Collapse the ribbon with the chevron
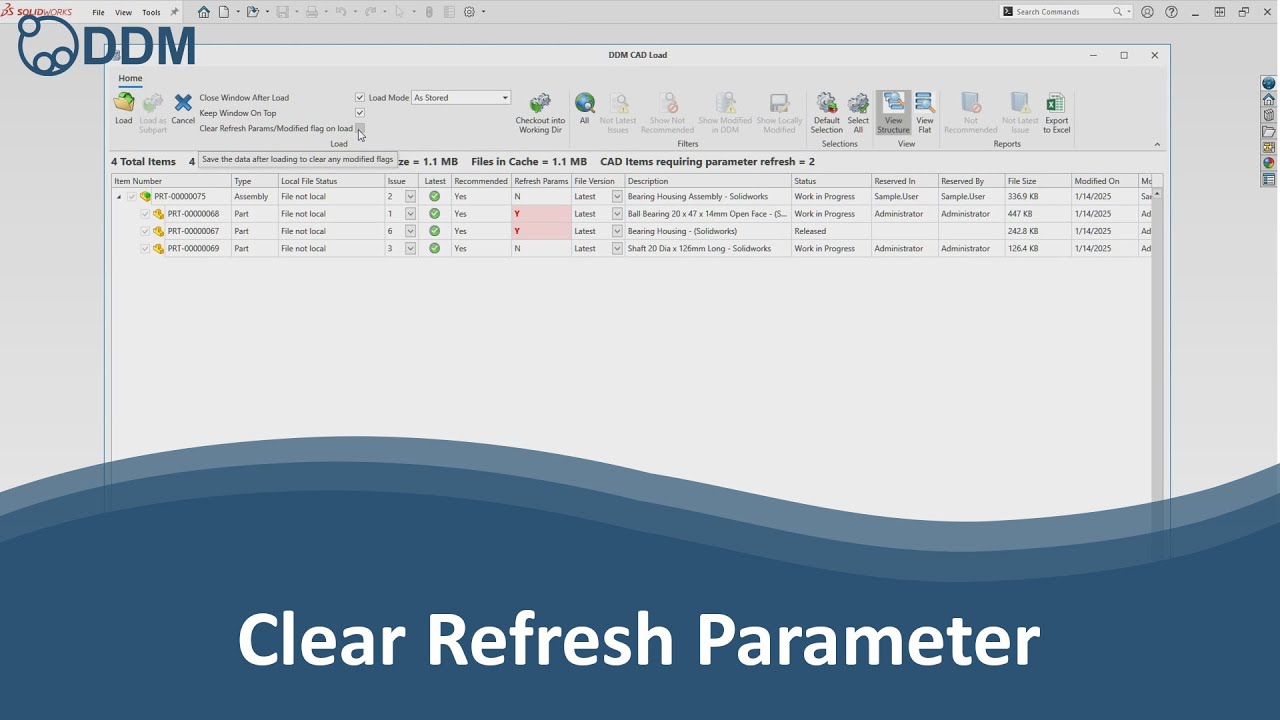This screenshot has height=720, width=1280. click(1157, 144)
